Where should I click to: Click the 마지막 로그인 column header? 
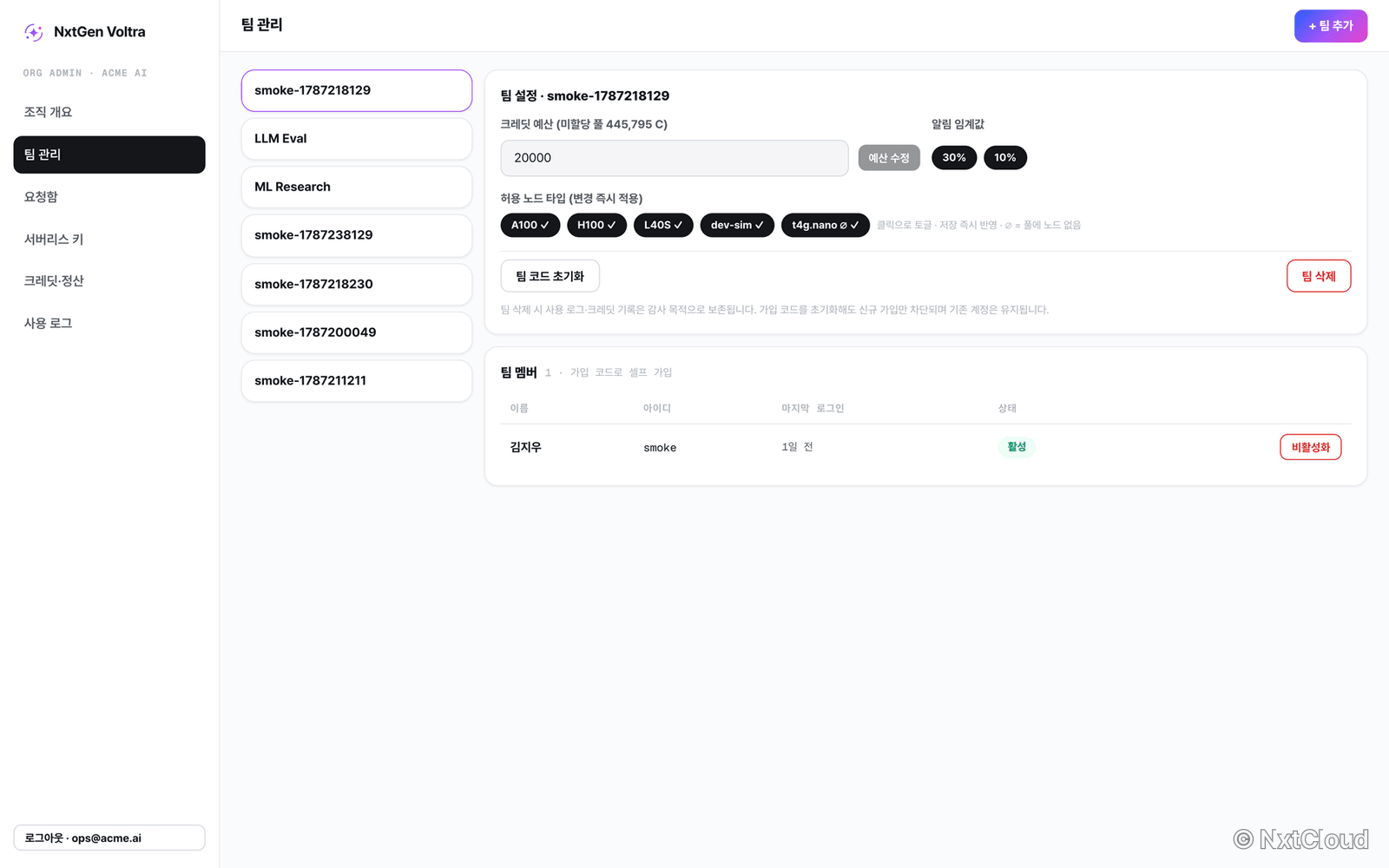point(813,408)
